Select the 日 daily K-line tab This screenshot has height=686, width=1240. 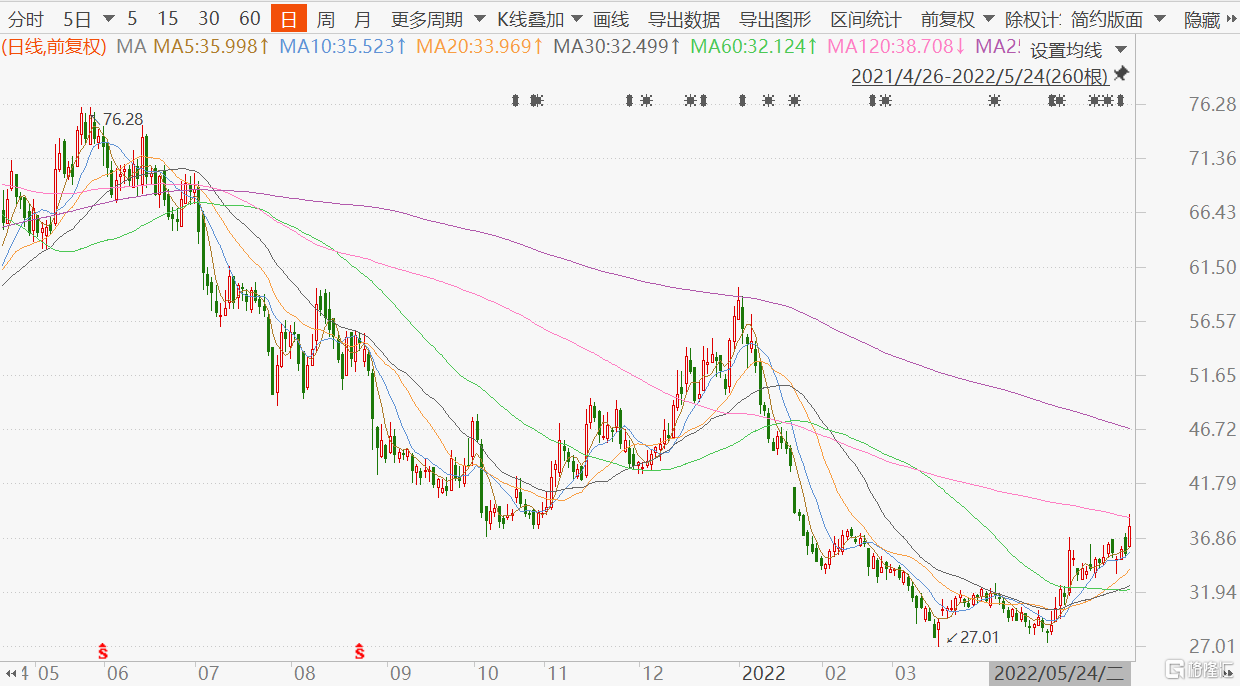coord(289,19)
